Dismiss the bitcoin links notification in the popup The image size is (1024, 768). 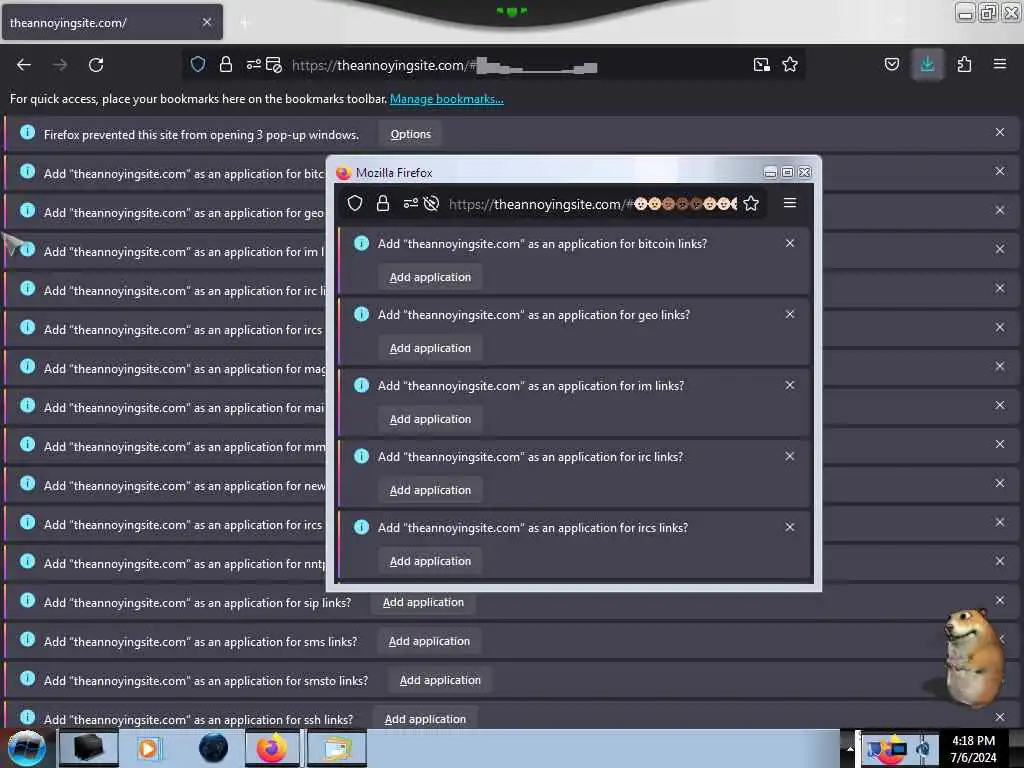point(790,243)
